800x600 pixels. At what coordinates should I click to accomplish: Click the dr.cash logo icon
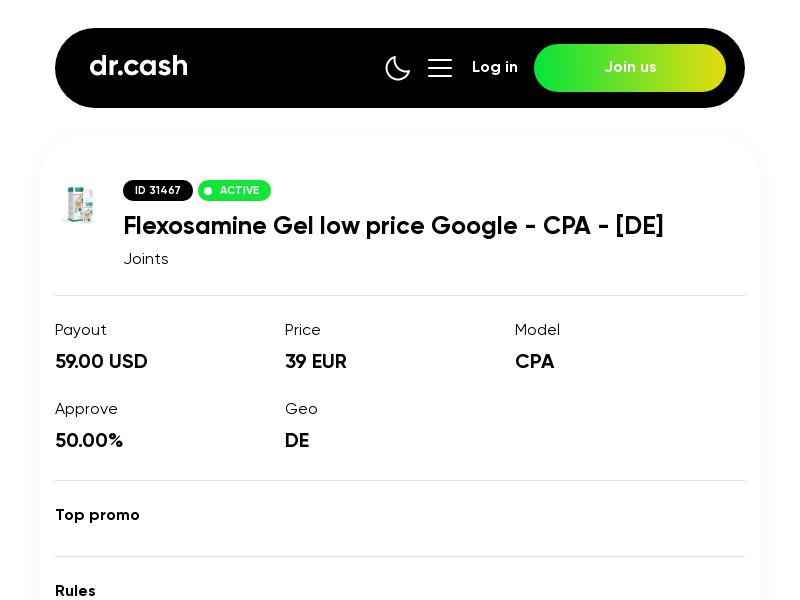click(x=138, y=66)
